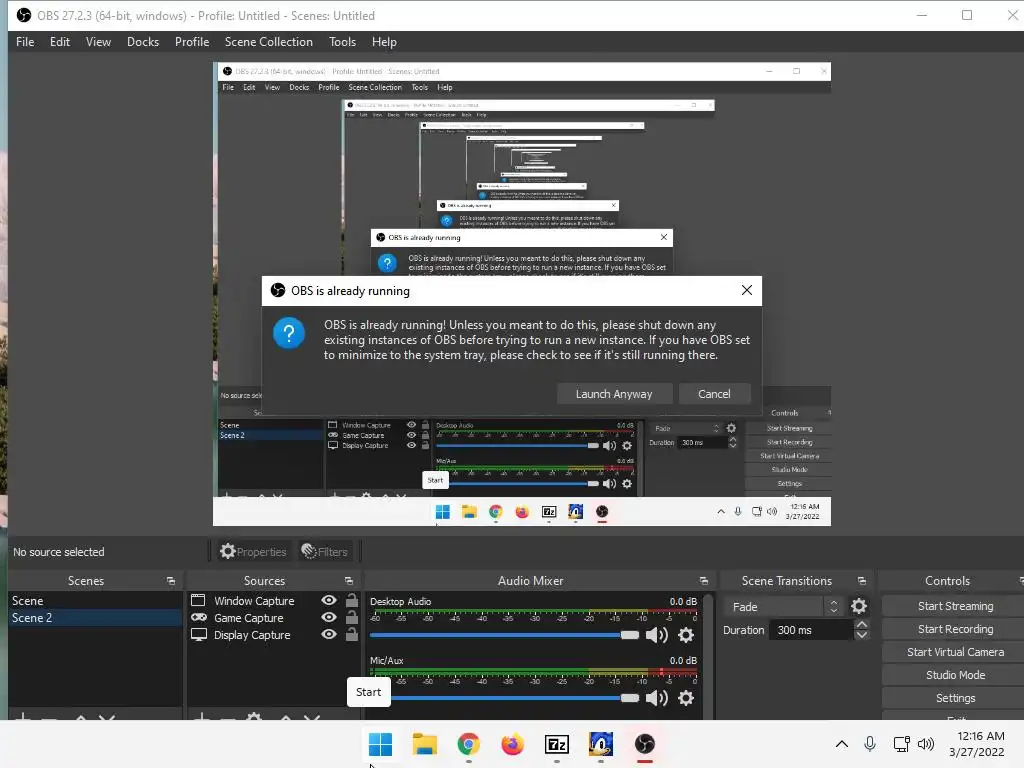The image size is (1024, 768).
Task: Toggle lock on Display Capture source
Action: [x=351, y=633]
